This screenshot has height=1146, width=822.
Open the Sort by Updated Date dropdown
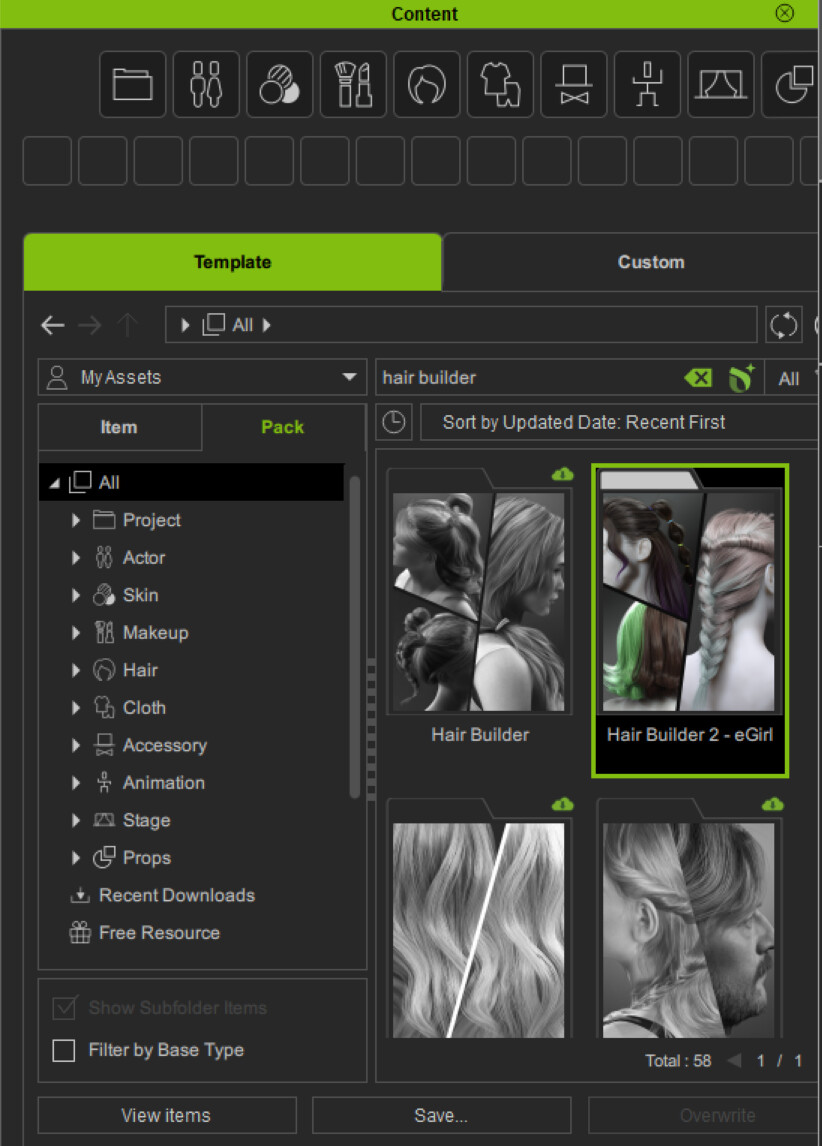(x=619, y=422)
